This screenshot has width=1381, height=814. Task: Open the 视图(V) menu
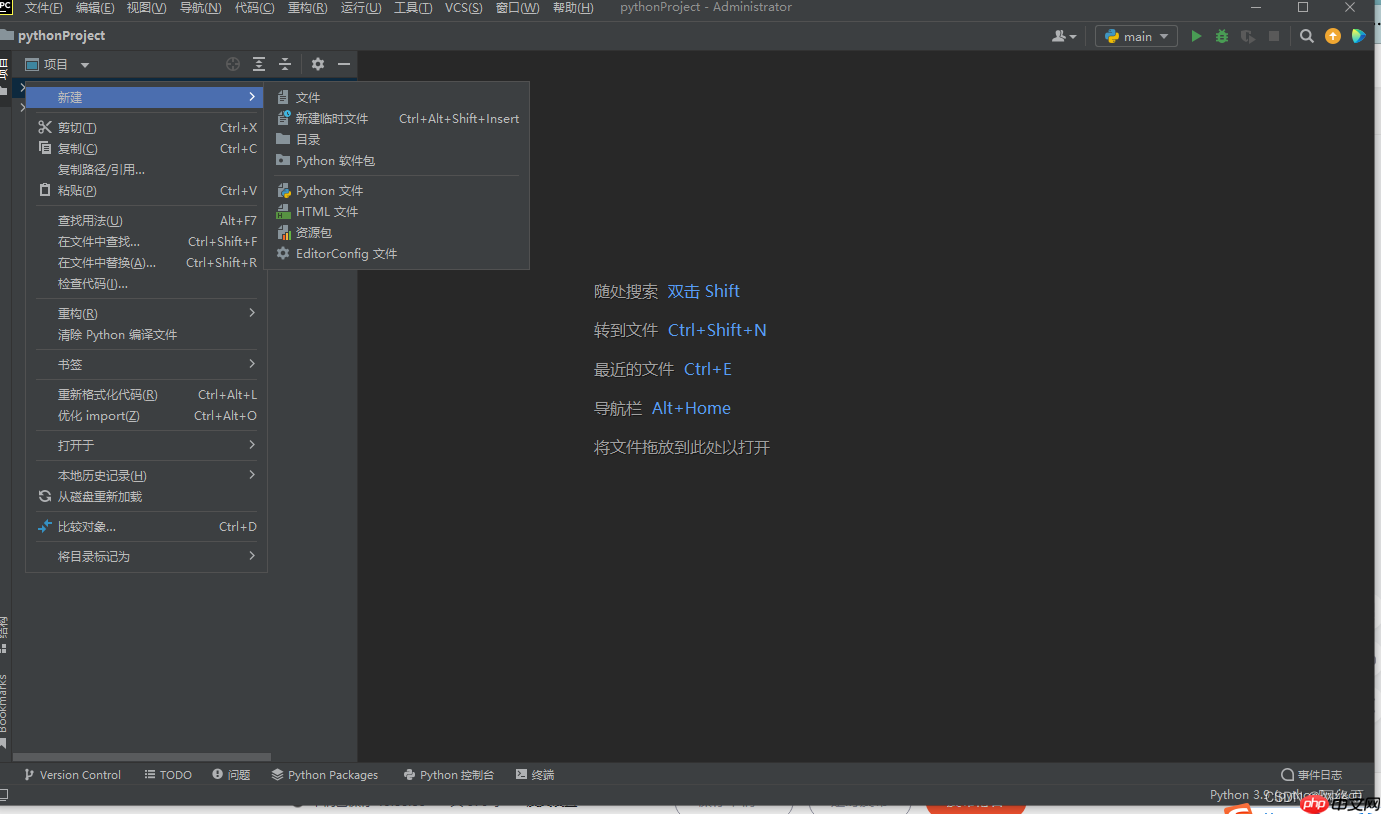pos(146,8)
